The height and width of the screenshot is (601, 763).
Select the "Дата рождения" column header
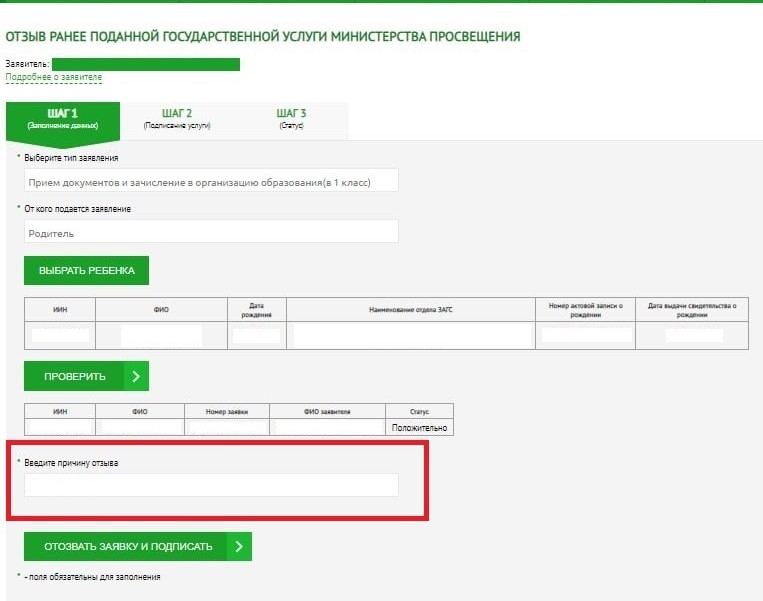pyautogui.click(x=256, y=309)
